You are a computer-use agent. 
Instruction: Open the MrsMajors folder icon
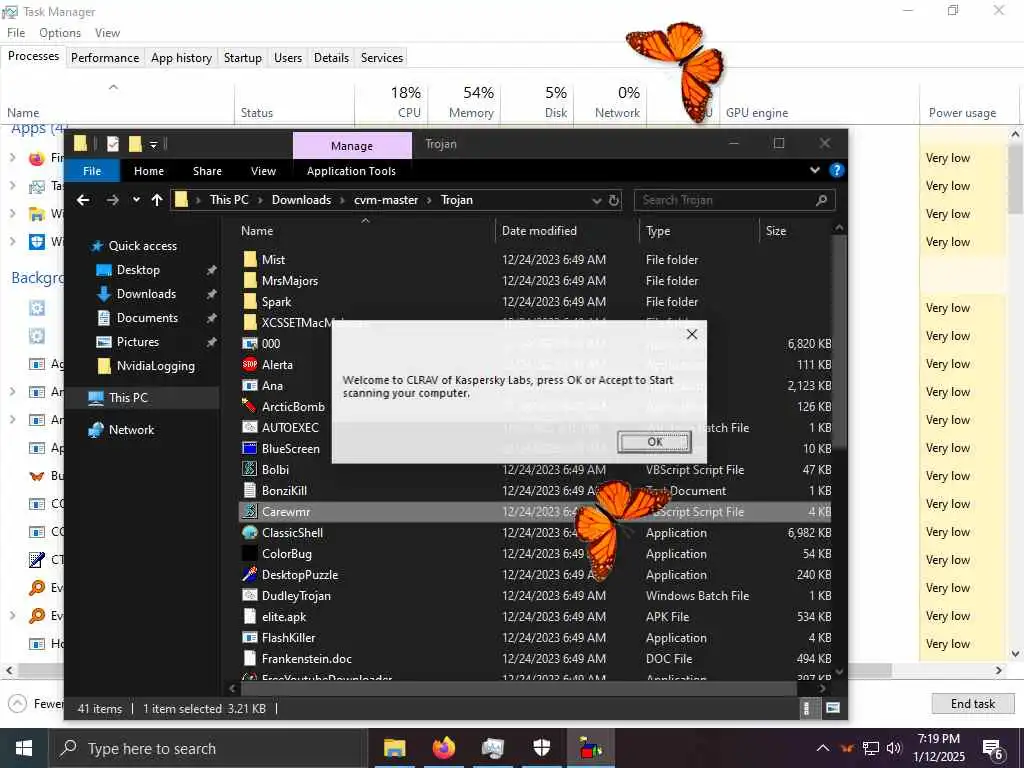click(x=249, y=281)
